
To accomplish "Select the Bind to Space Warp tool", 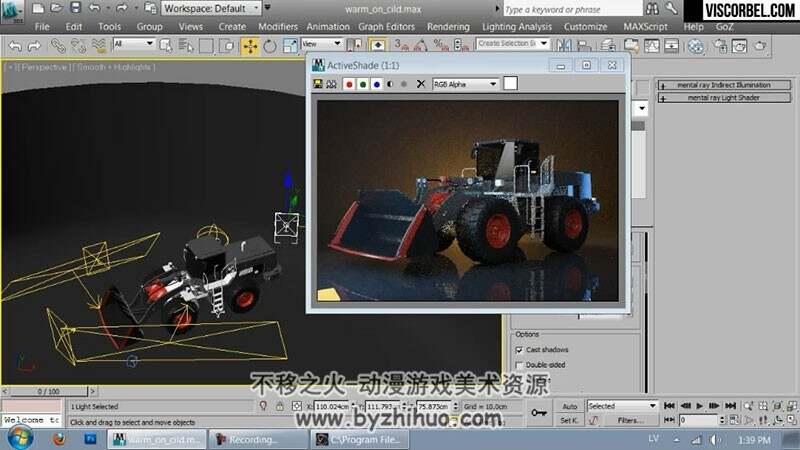I will (x=98, y=46).
